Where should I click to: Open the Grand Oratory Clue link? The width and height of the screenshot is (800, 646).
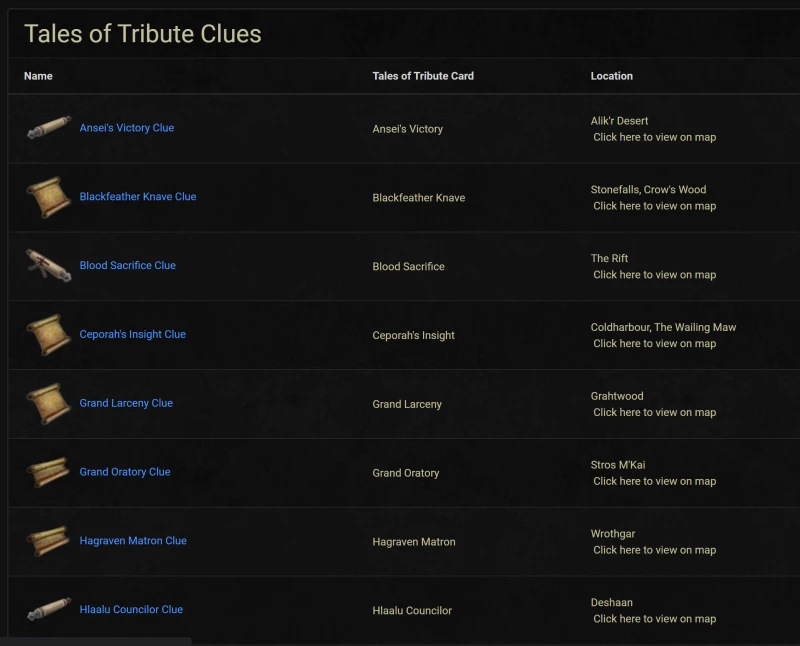(125, 472)
